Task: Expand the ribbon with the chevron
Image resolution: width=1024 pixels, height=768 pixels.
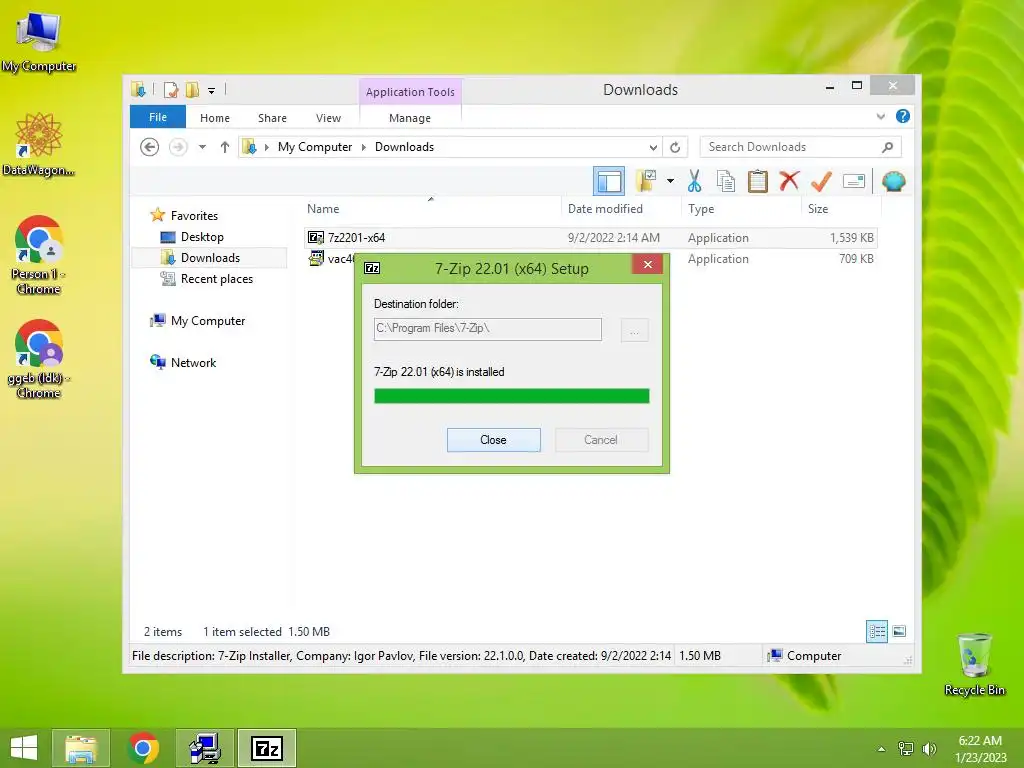Action: (880, 116)
